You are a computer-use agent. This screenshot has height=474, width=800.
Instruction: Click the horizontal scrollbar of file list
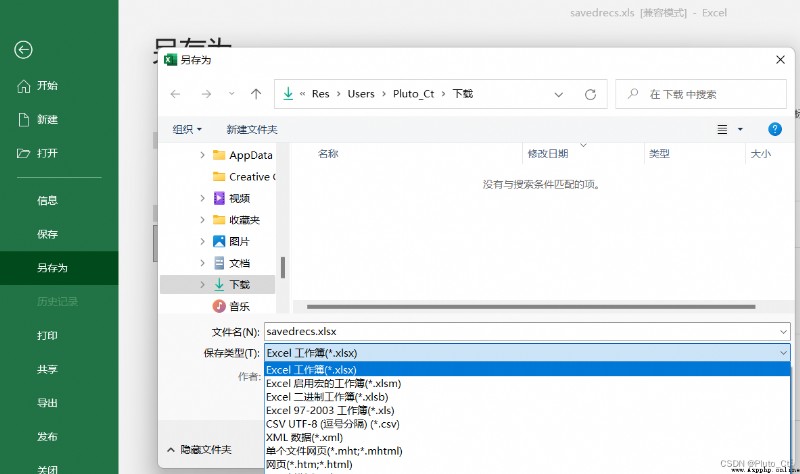point(531,307)
